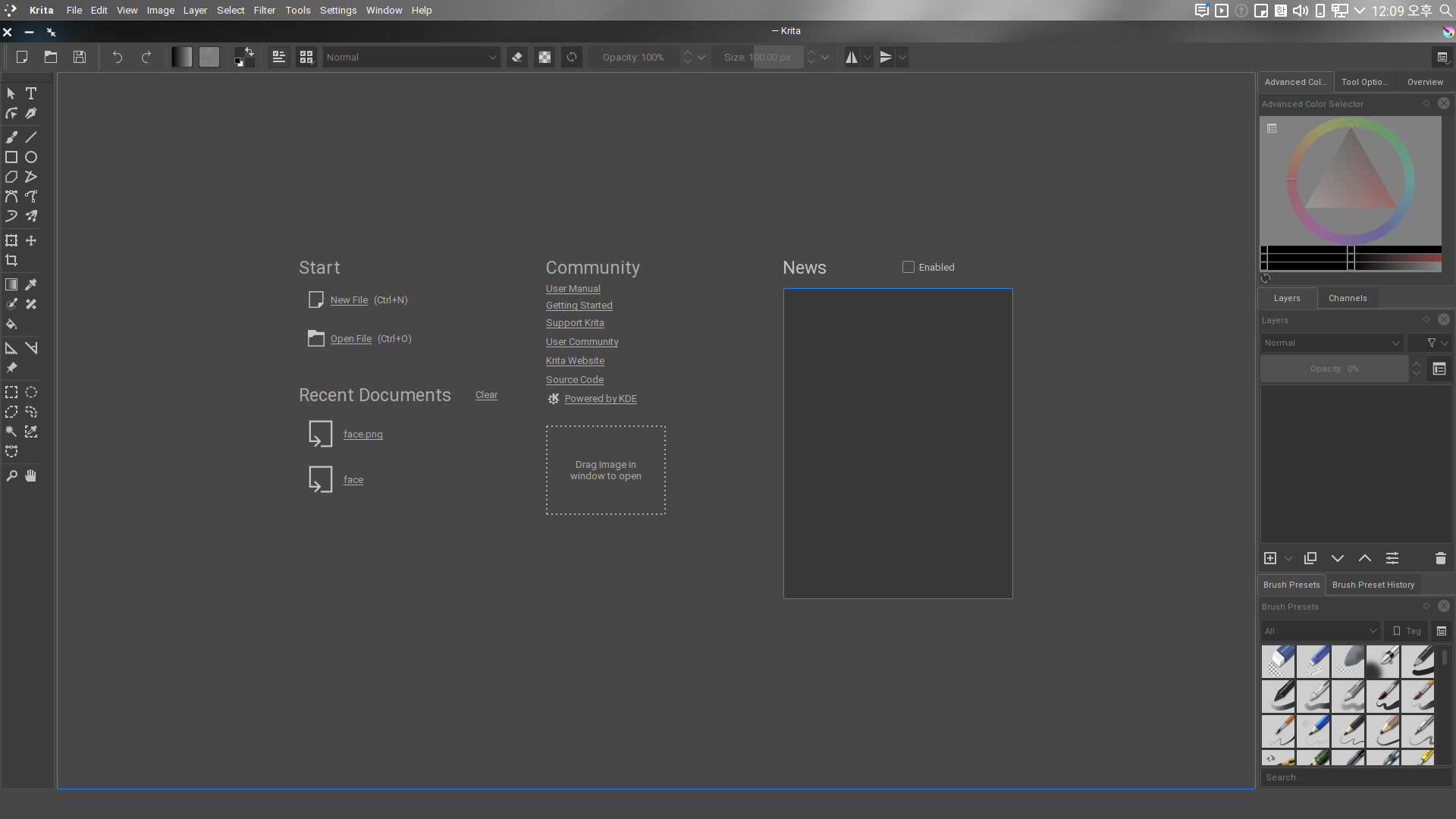Open the Normal blending mode dropdown
This screenshot has height=819, width=1456.
point(411,57)
